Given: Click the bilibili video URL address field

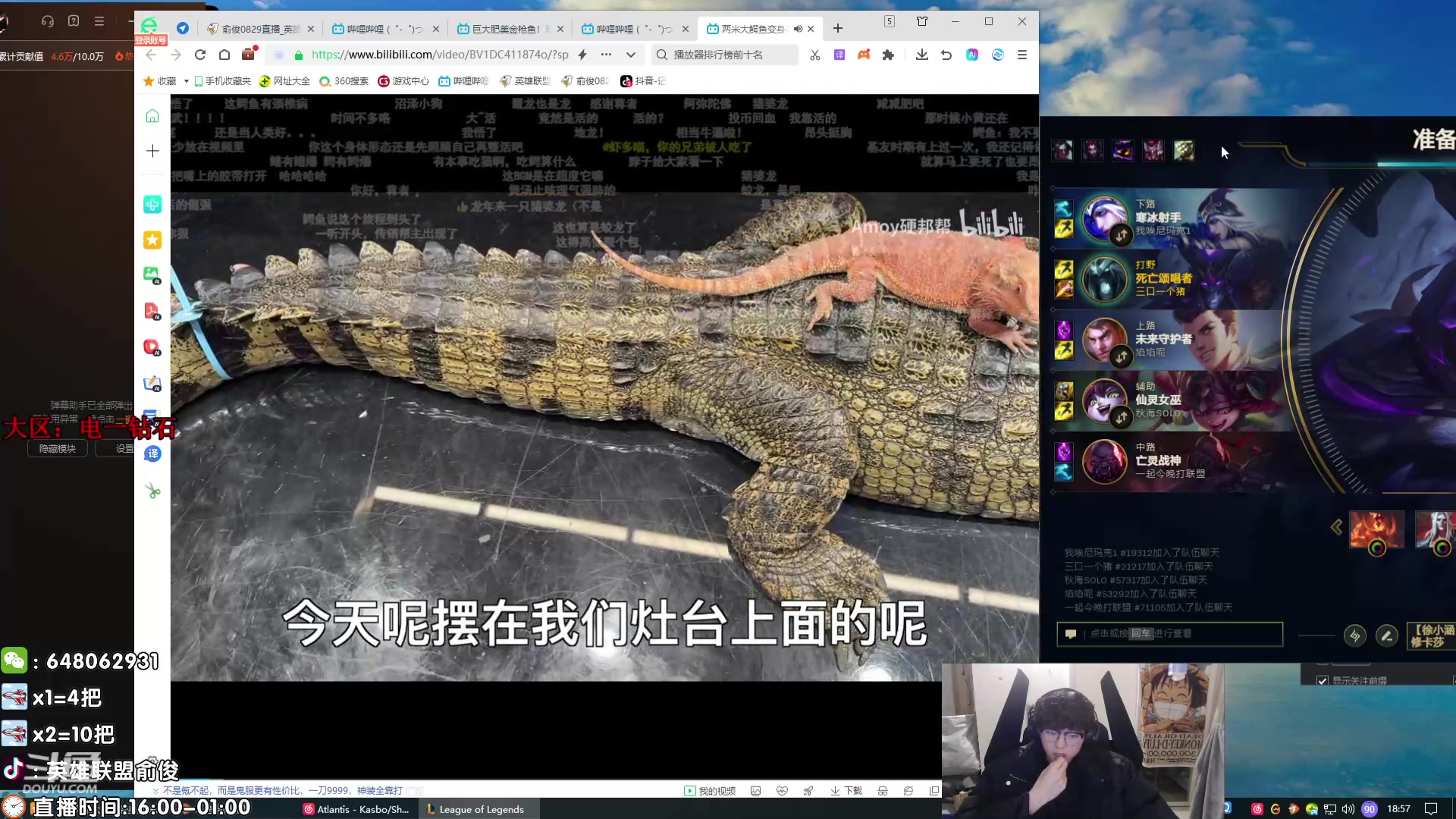Looking at the screenshot, I should [x=440, y=55].
